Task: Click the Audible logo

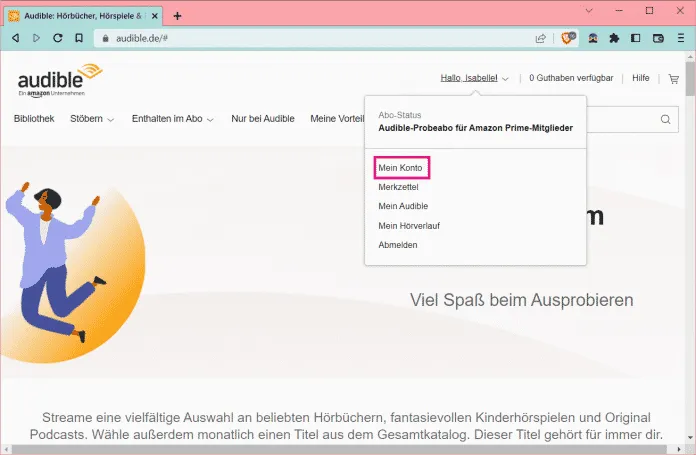Action: 59,80
